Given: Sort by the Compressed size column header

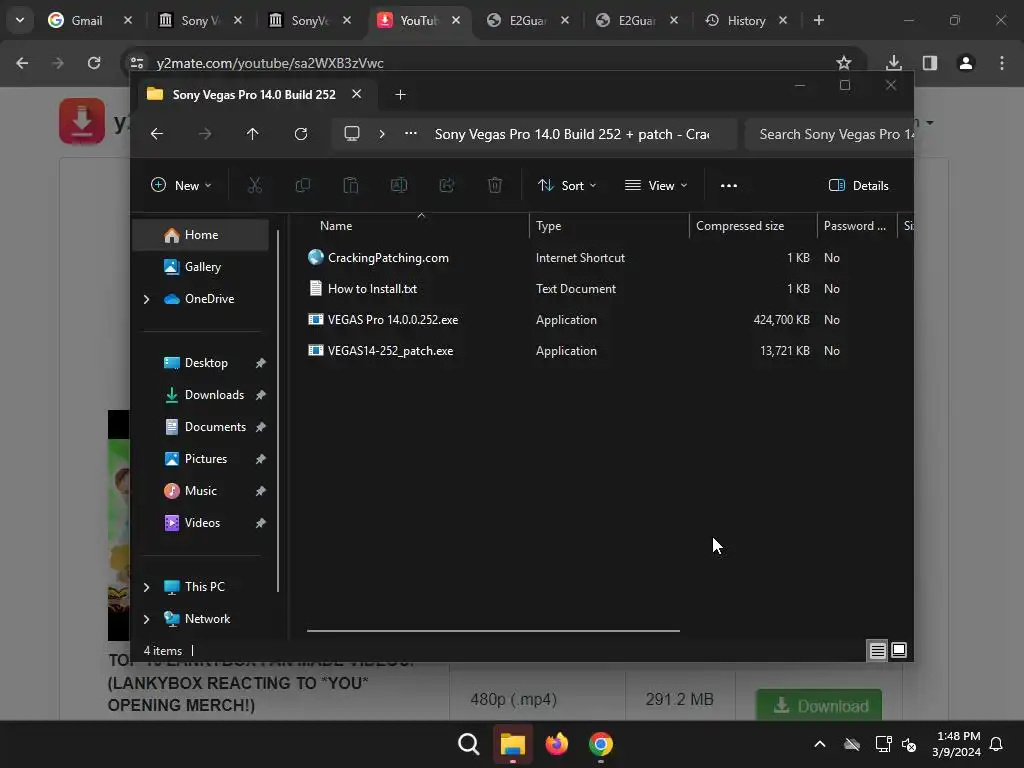Looking at the screenshot, I should (x=753, y=226).
